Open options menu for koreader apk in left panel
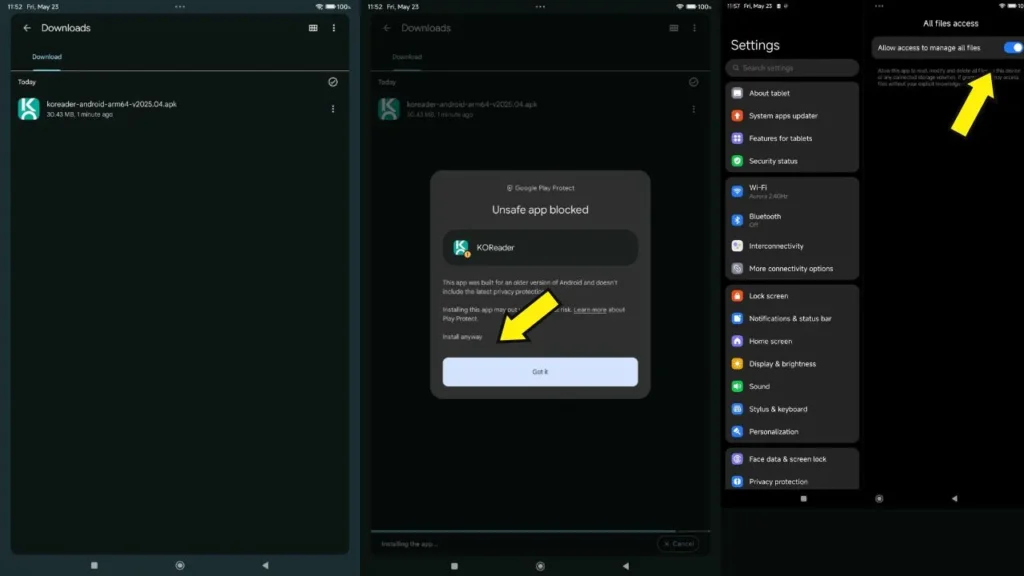The width and height of the screenshot is (1024, 576). [333, 109]
